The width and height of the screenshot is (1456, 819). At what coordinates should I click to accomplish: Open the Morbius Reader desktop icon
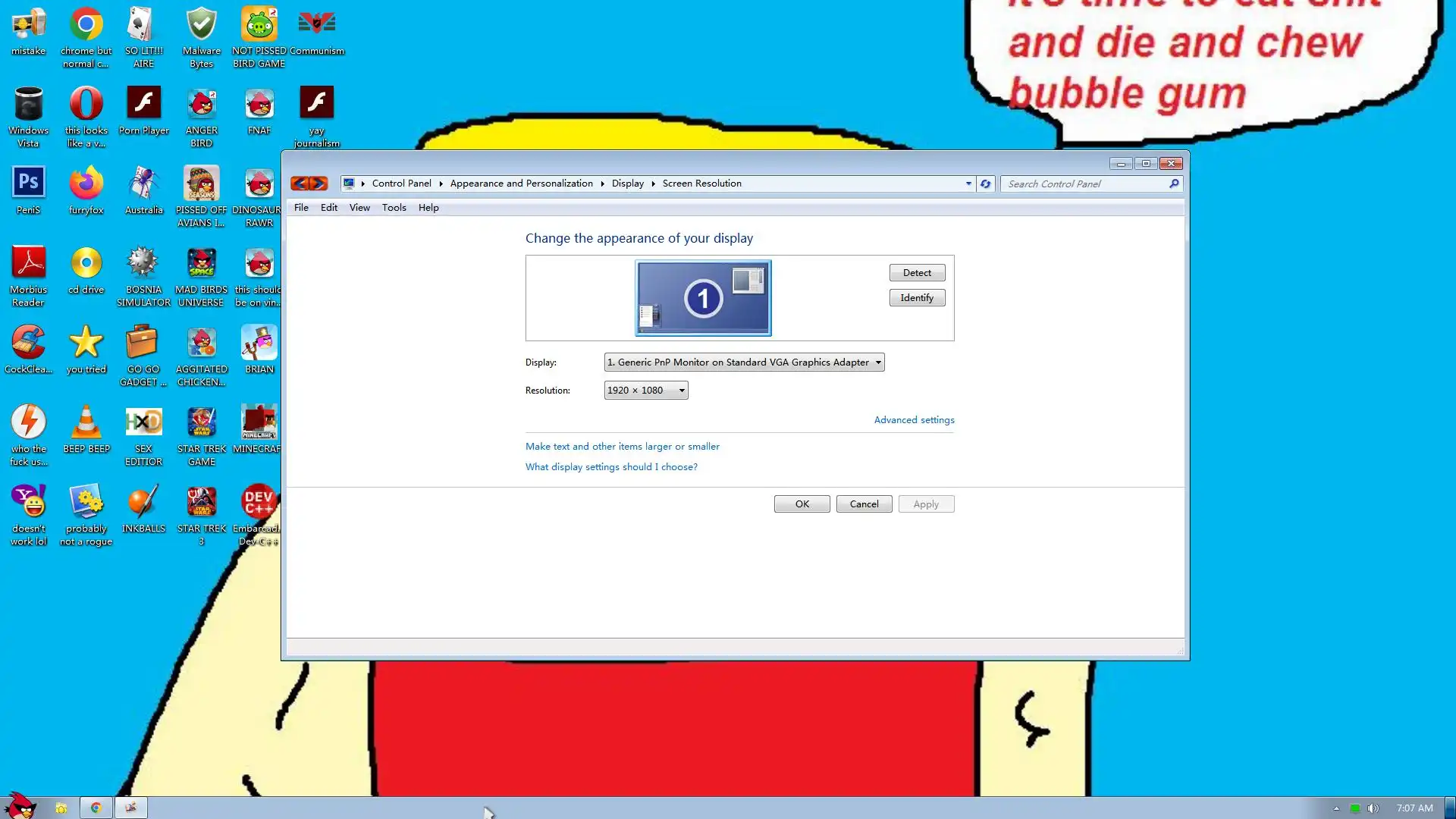pyautogui.click(x=29, y=263)
